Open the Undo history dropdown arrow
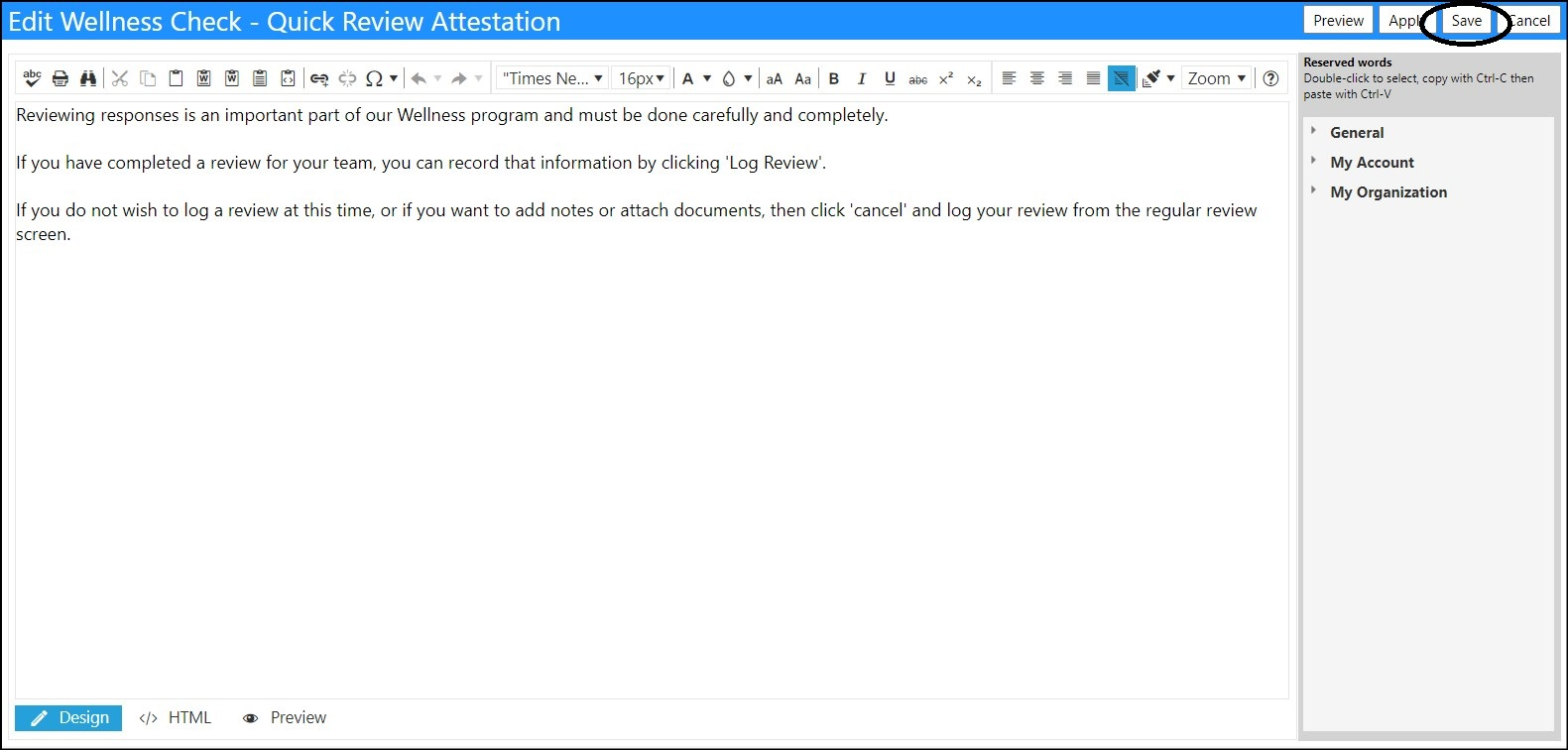 point(437,78)
